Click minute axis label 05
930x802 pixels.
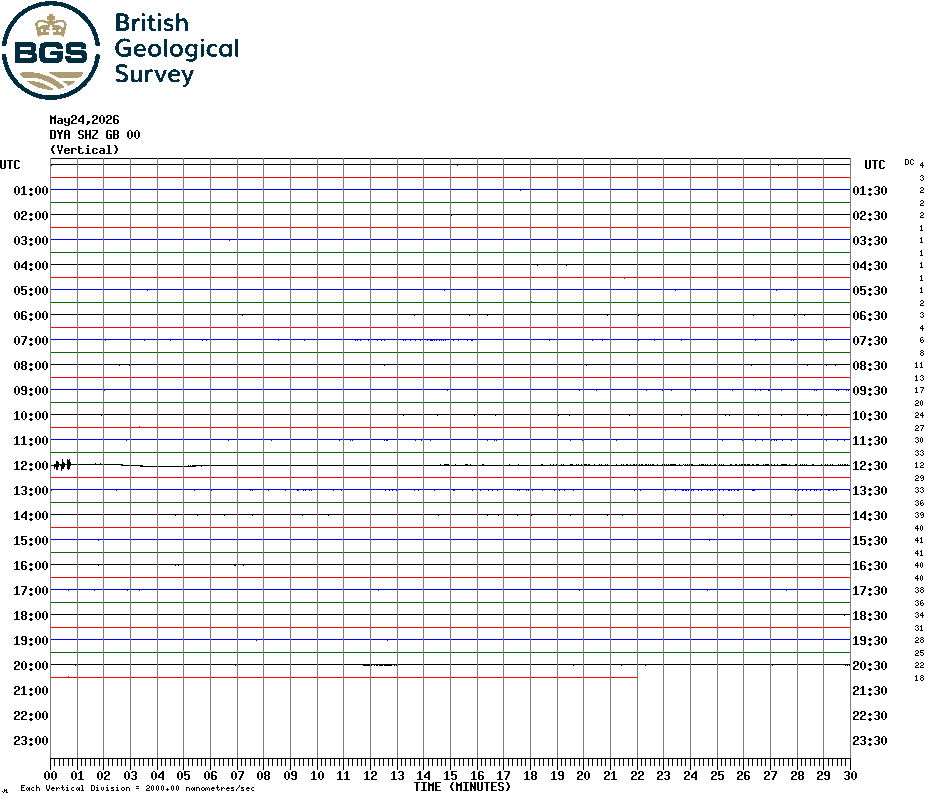(x=184, y=775)
